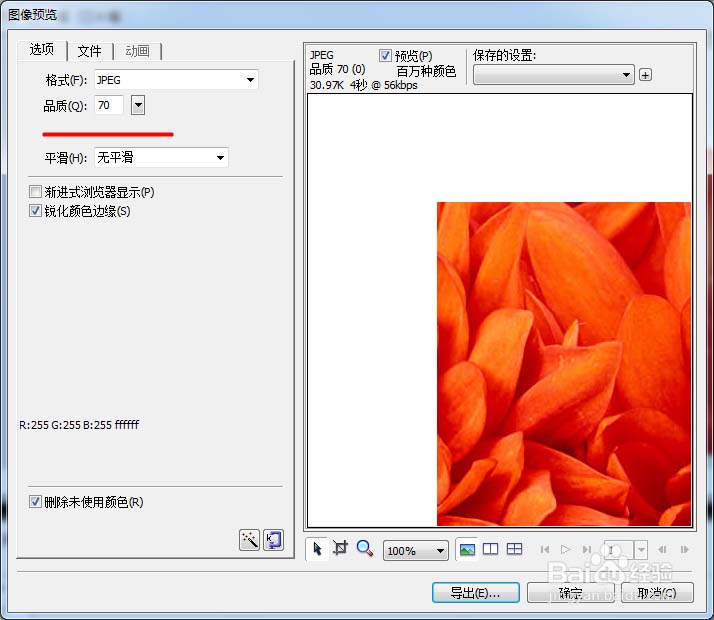The height and width of the screenshot is (620, 714).
Task: Toggle the 预览(P) checkbox
Action: [x=386, y=56]
